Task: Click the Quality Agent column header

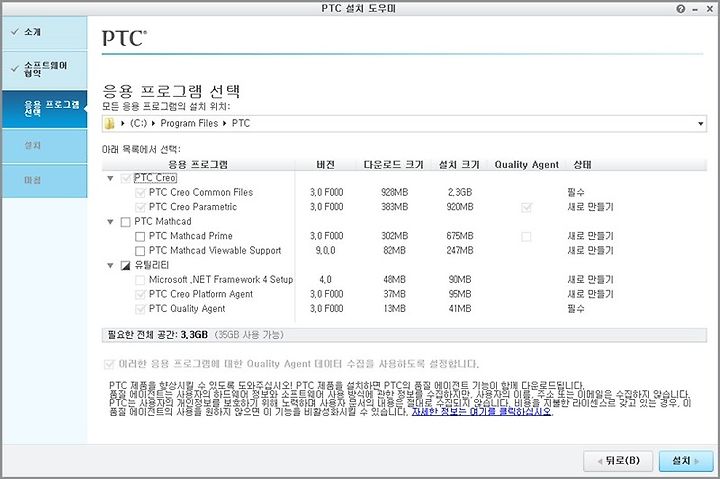Action: point(527,164)
